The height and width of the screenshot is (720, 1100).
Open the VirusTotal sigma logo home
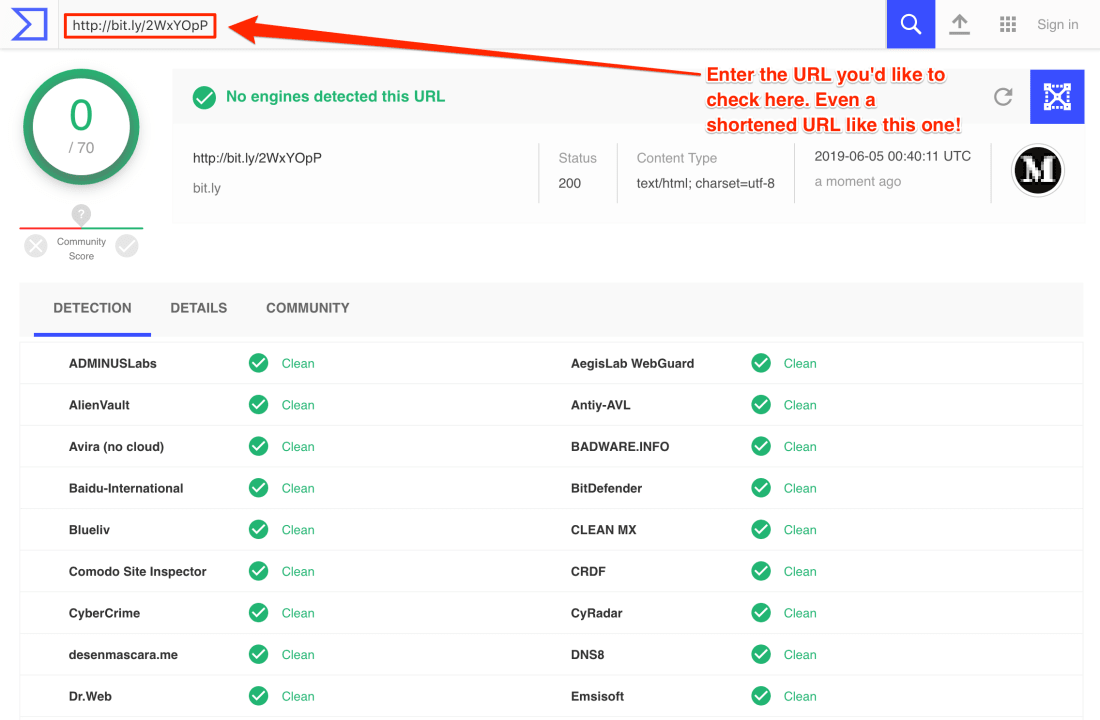(x=29, y=25)
